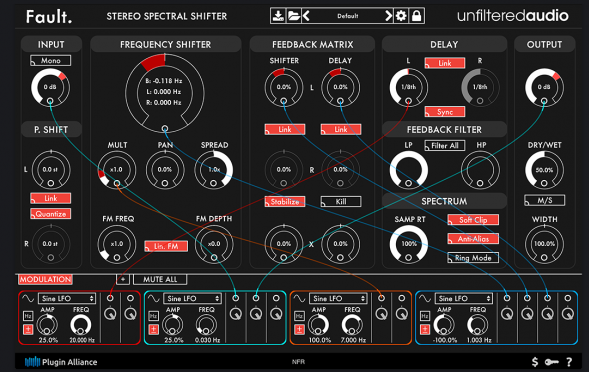Toggle the preset lock icon
The width and height of the screenshot is (589, 372).
coord(417,16)
